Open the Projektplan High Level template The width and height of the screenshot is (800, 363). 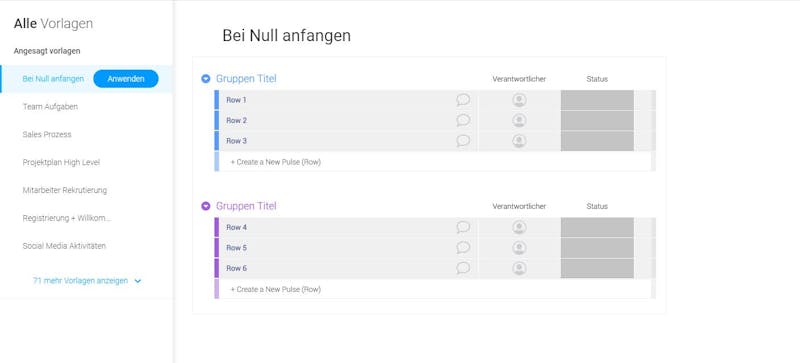click(x=61, y=162)
